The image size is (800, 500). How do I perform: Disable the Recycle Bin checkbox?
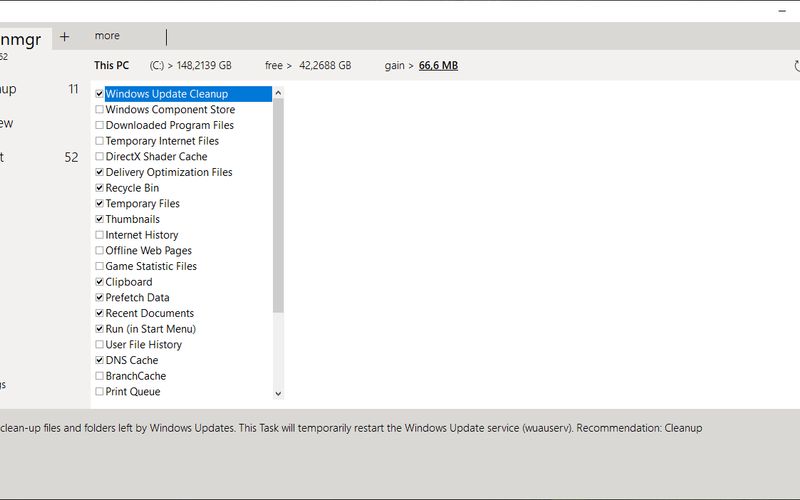coord(99,188)
